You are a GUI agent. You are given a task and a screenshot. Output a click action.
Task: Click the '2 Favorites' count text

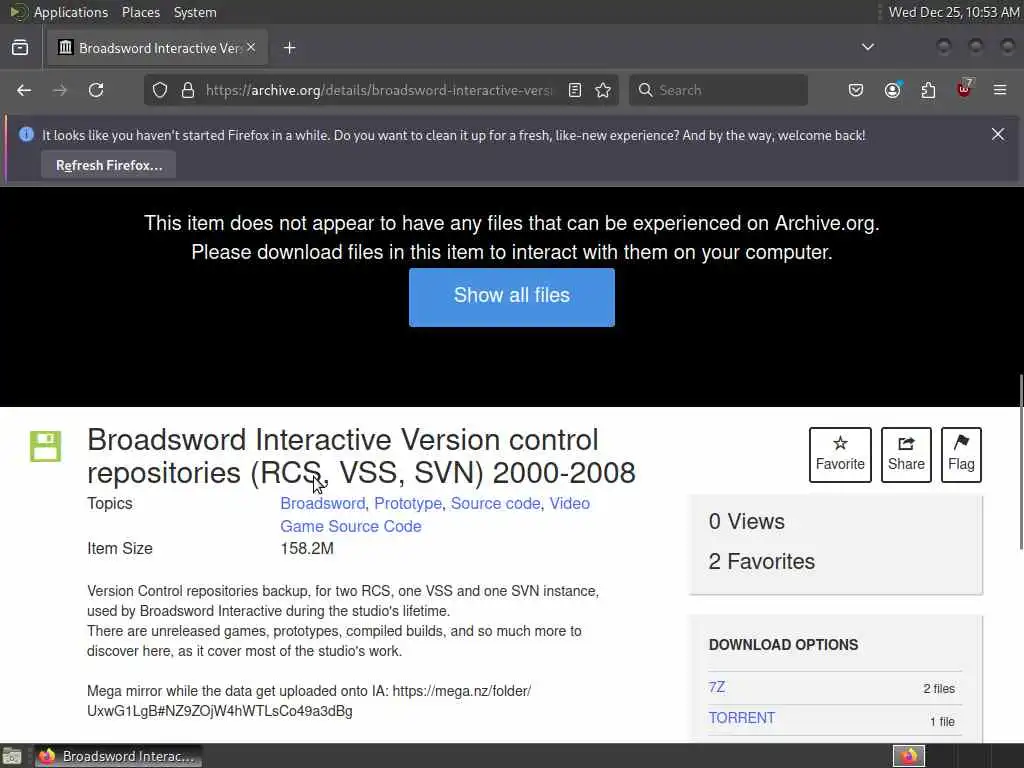[761, 562]
